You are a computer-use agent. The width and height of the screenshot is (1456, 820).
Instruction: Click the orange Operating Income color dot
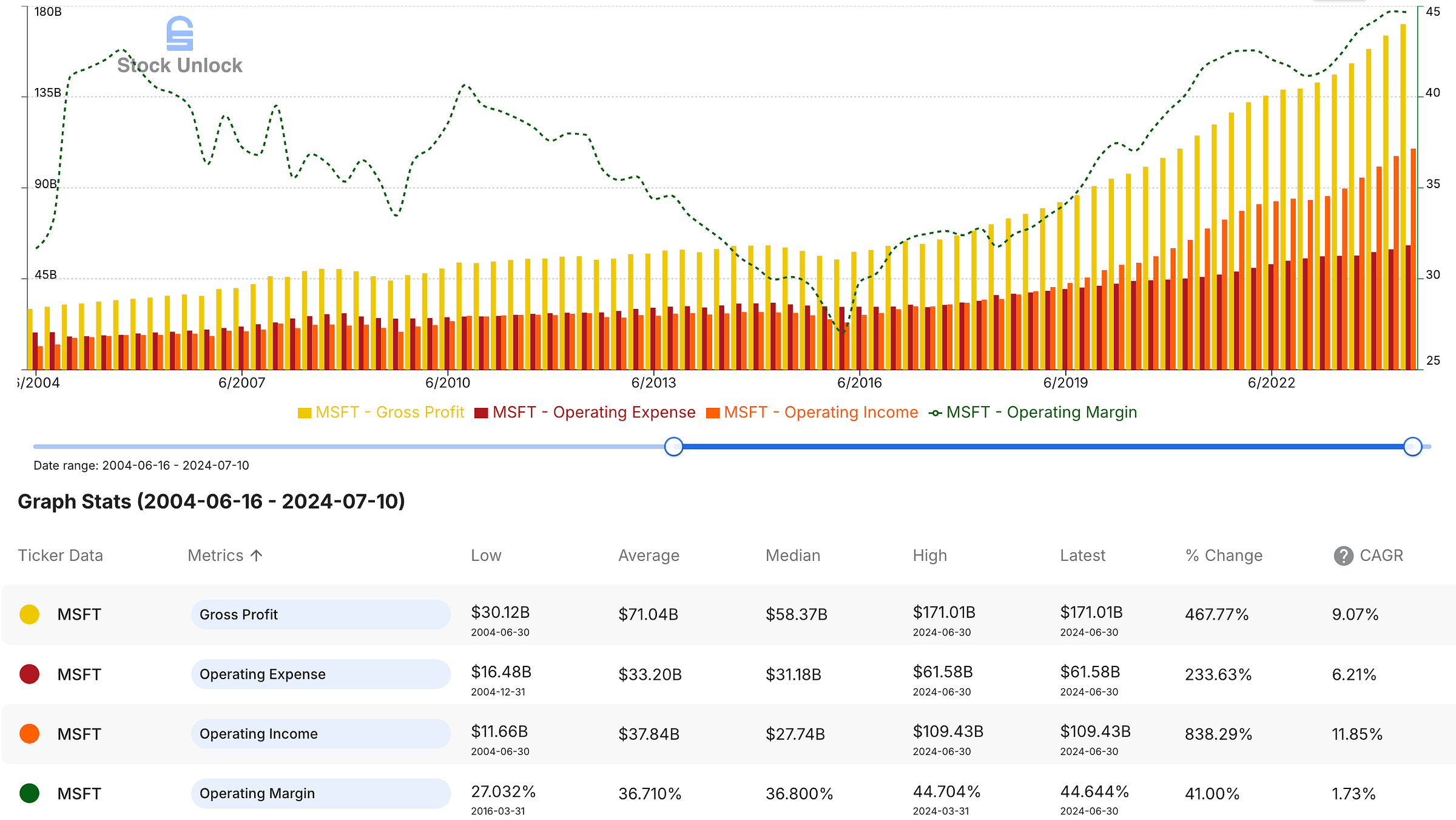point(30,733)
